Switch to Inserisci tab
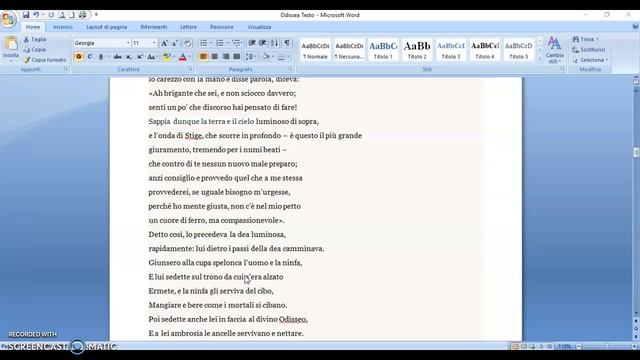640x360 pixels. [63, 27]
